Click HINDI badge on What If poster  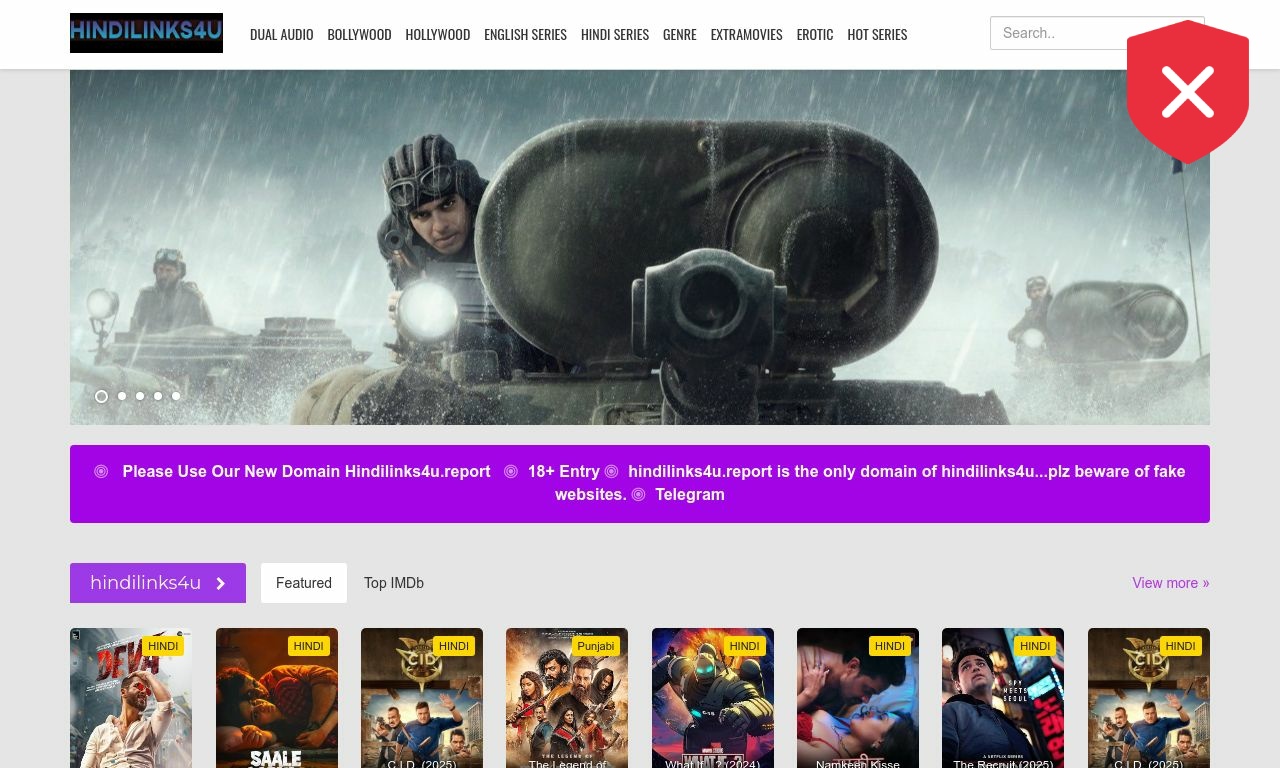click(x=745, y=646)
